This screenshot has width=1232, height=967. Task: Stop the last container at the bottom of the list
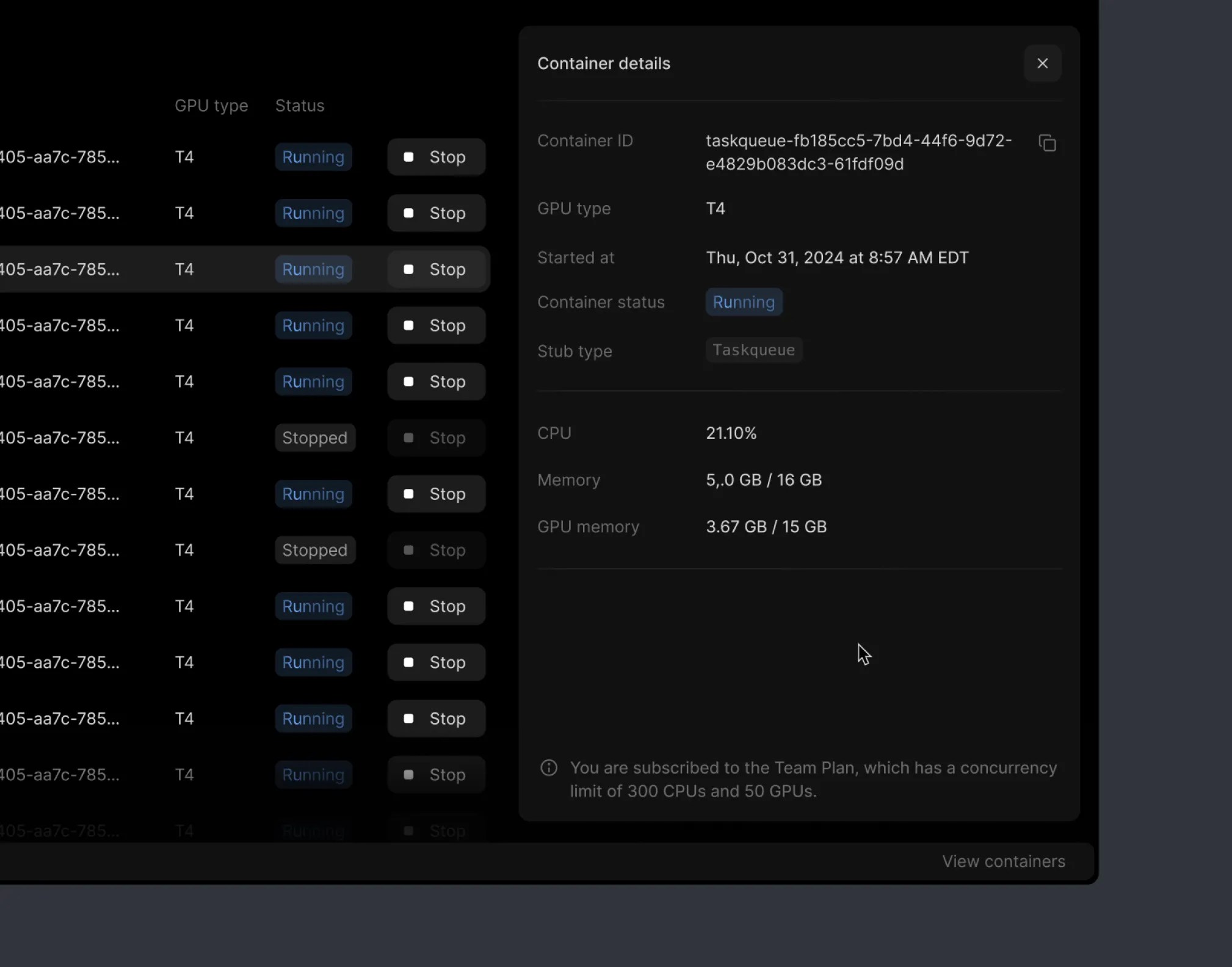pos(436,830)
